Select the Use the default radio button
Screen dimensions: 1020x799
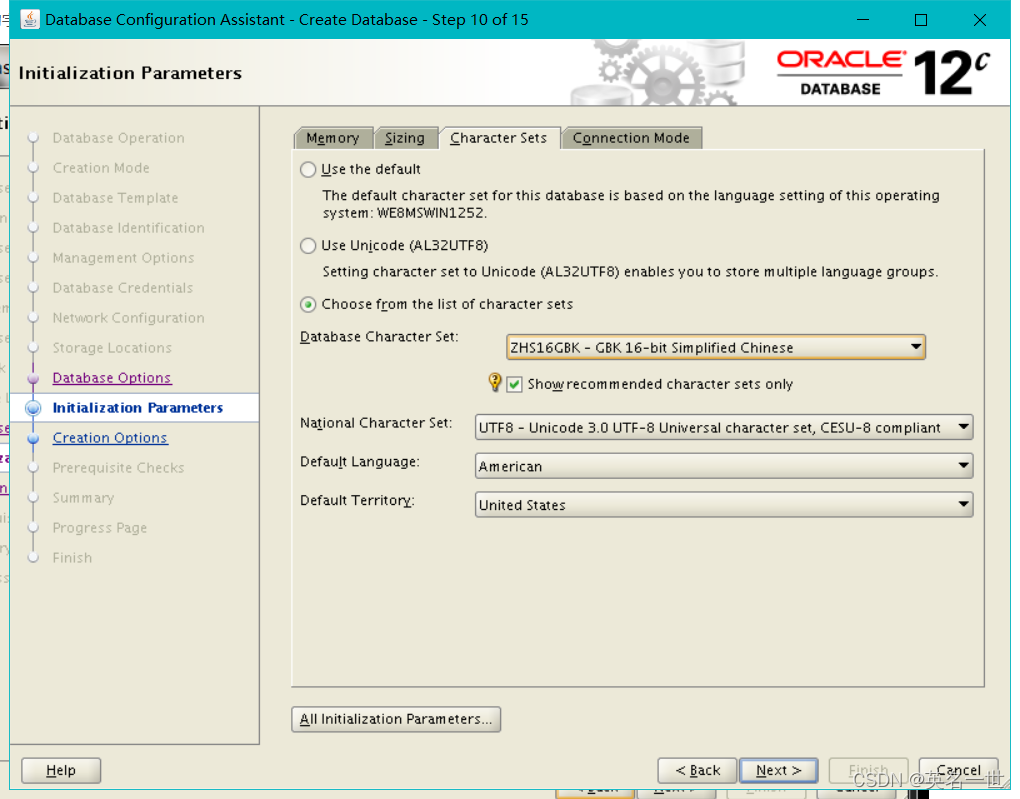(308, 170)
